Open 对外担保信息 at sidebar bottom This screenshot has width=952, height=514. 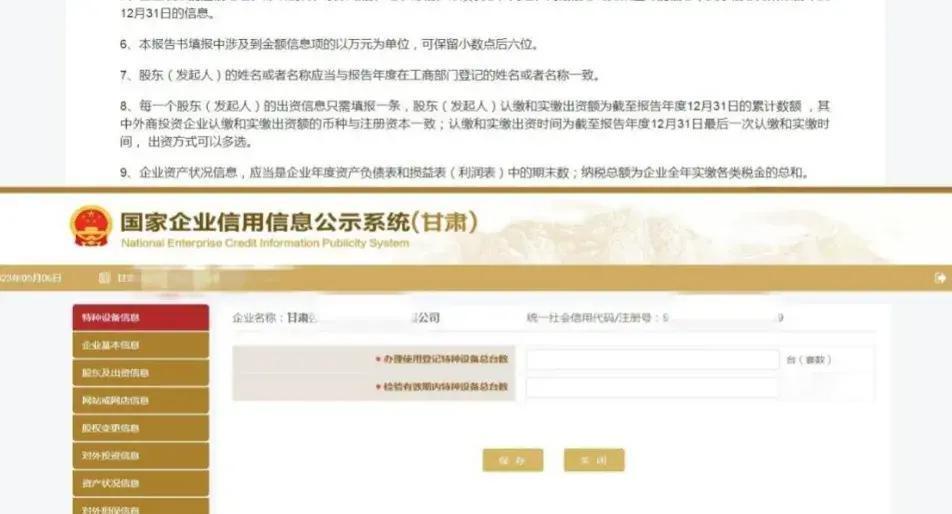pos(141,507)
